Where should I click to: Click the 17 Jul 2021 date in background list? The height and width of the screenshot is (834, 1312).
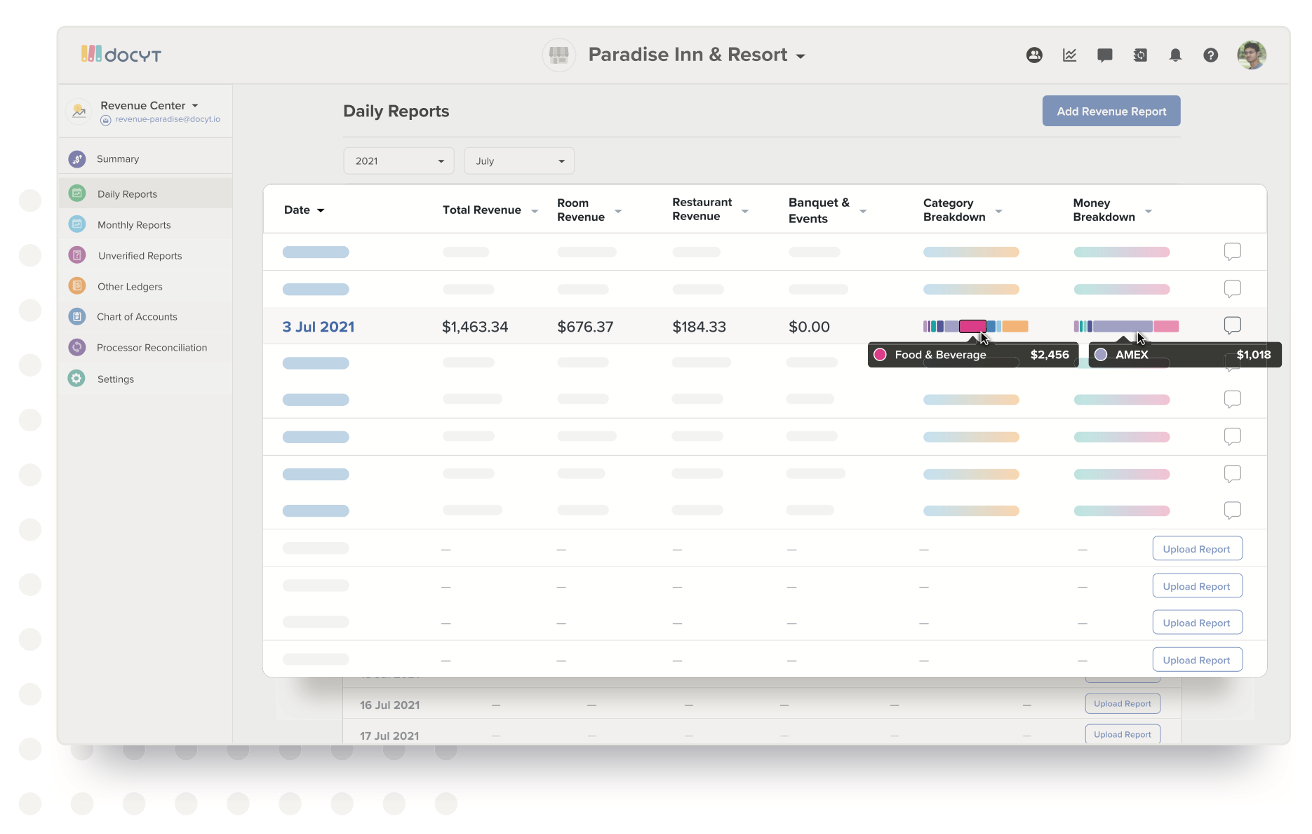click(390, 736)
